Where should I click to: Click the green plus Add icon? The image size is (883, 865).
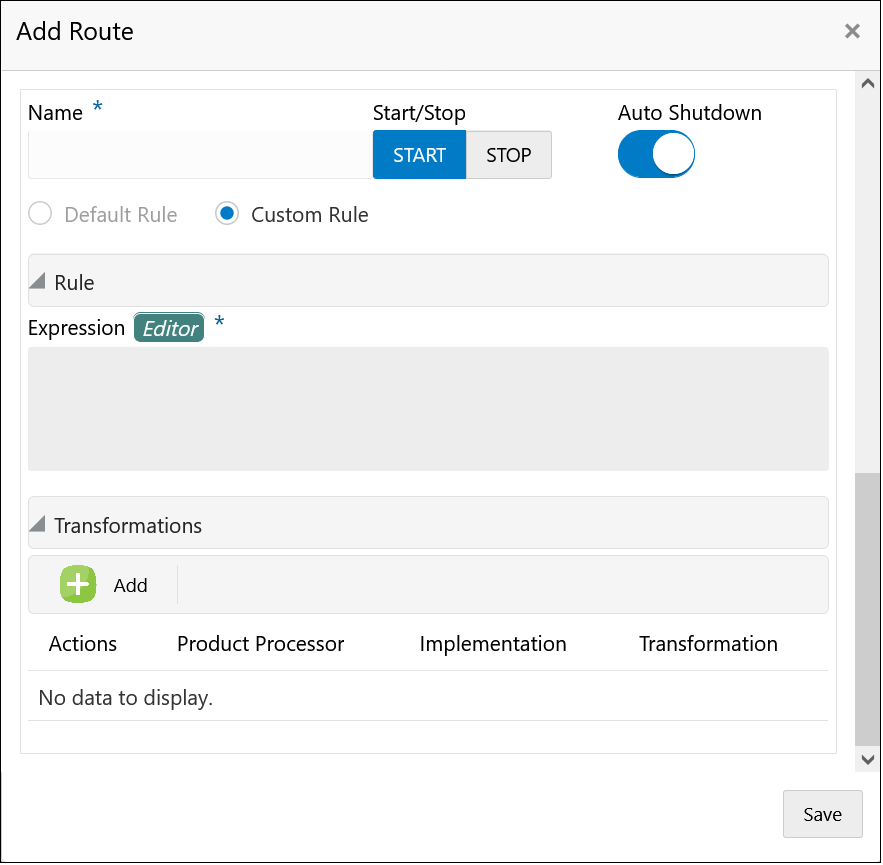click(78, 585)
